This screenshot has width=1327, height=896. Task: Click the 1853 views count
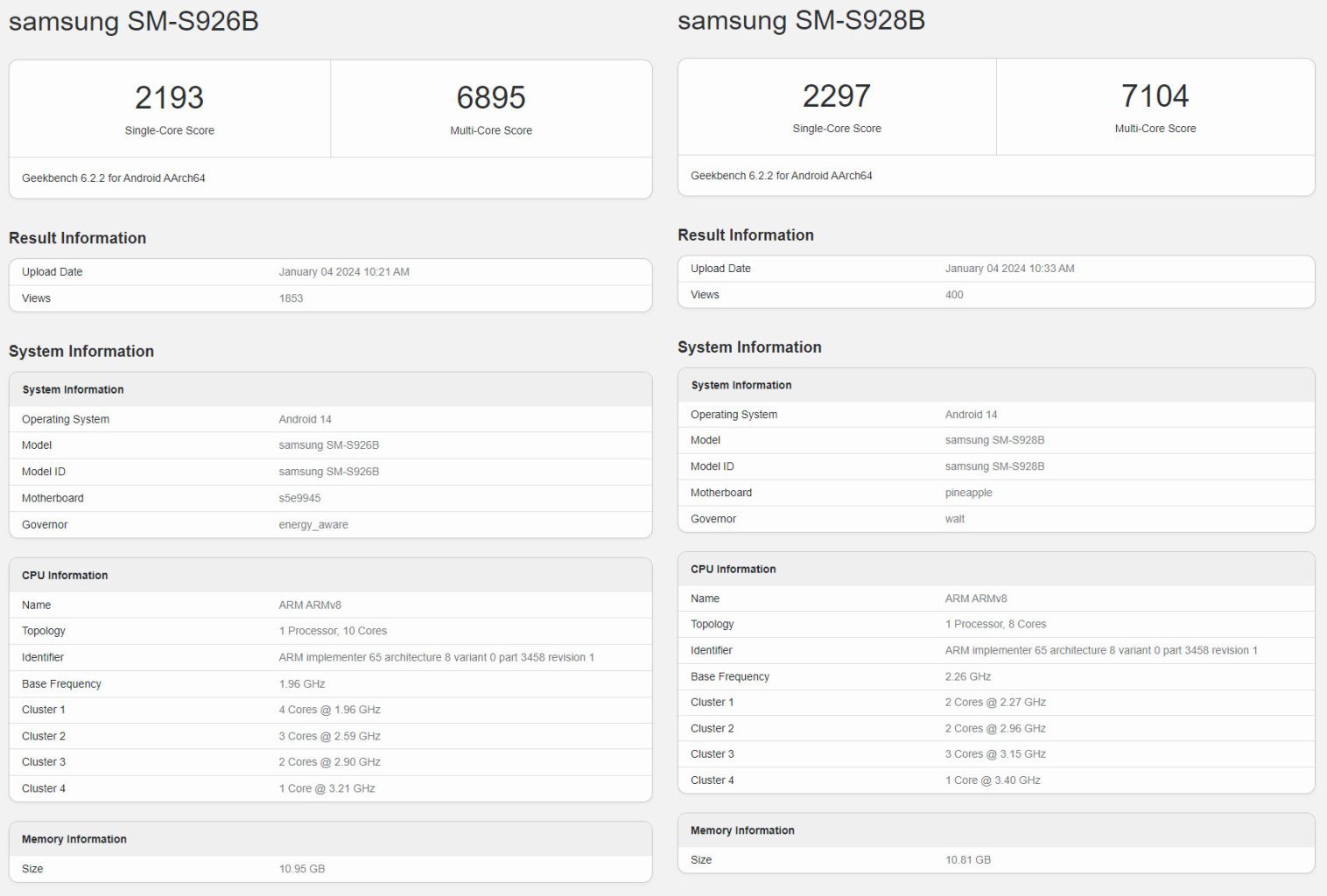pos(291,298)
